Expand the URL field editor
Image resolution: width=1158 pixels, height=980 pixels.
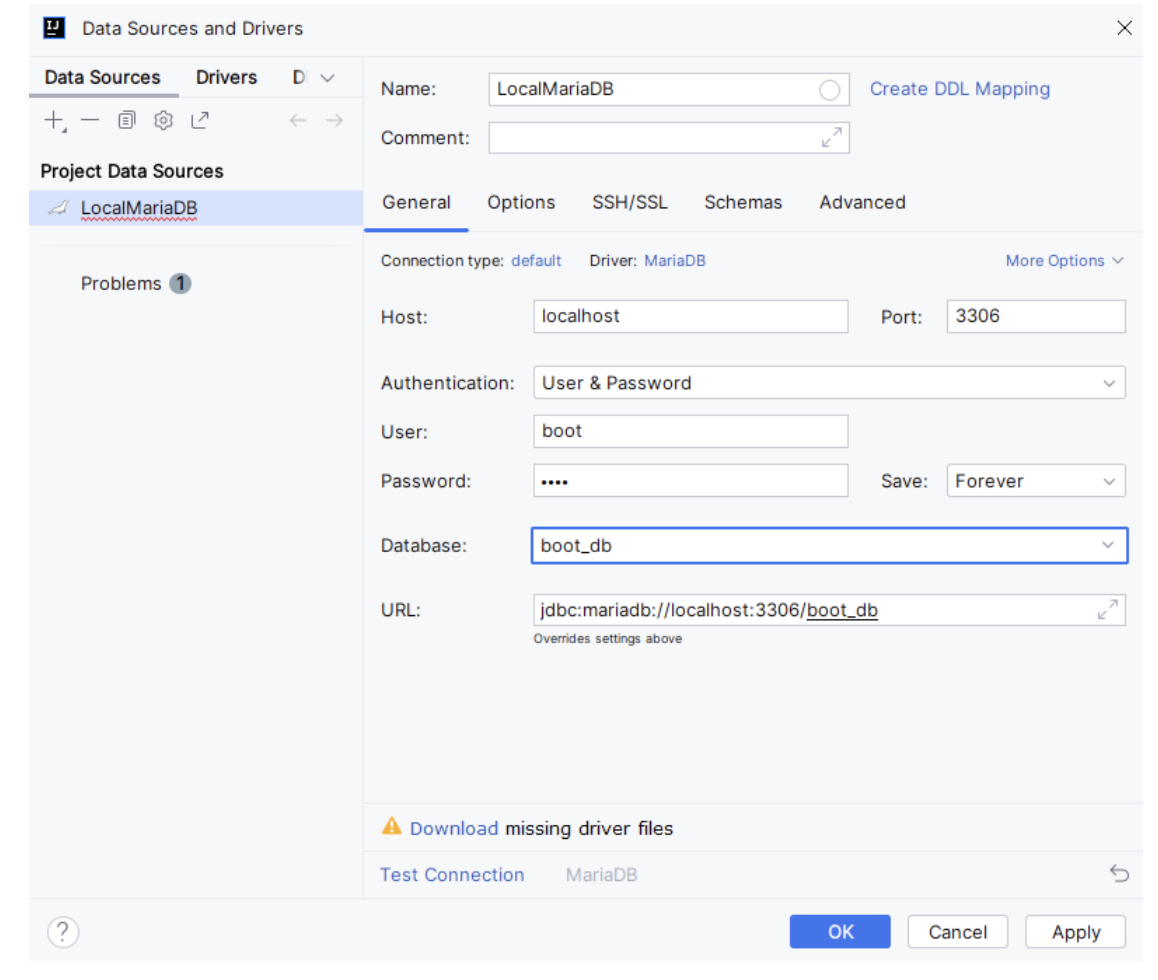click(x=1107, y=609)
